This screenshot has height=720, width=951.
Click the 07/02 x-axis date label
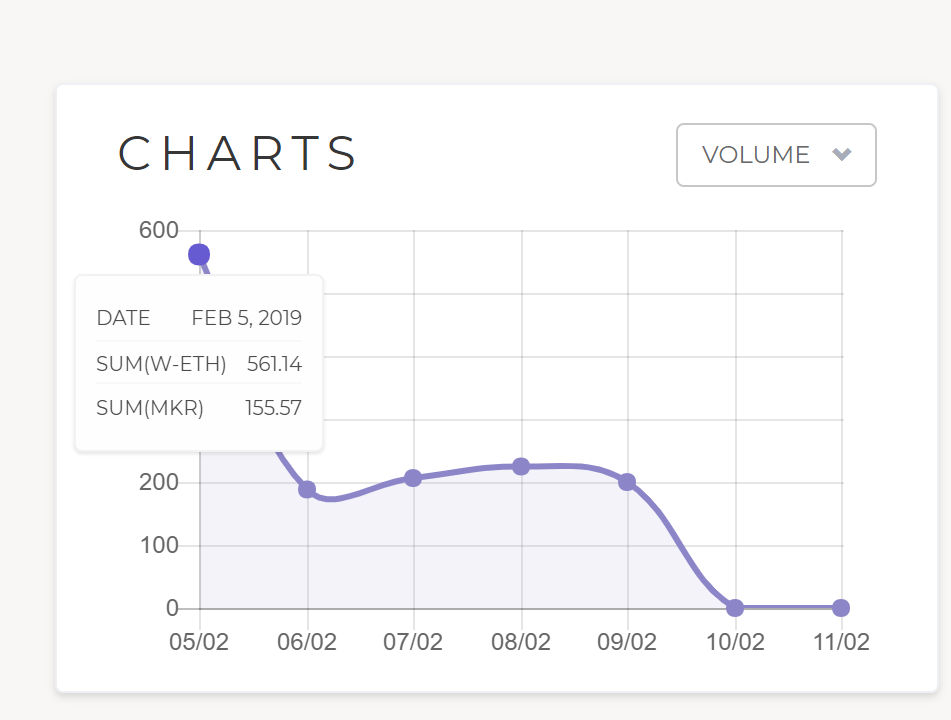413,642
